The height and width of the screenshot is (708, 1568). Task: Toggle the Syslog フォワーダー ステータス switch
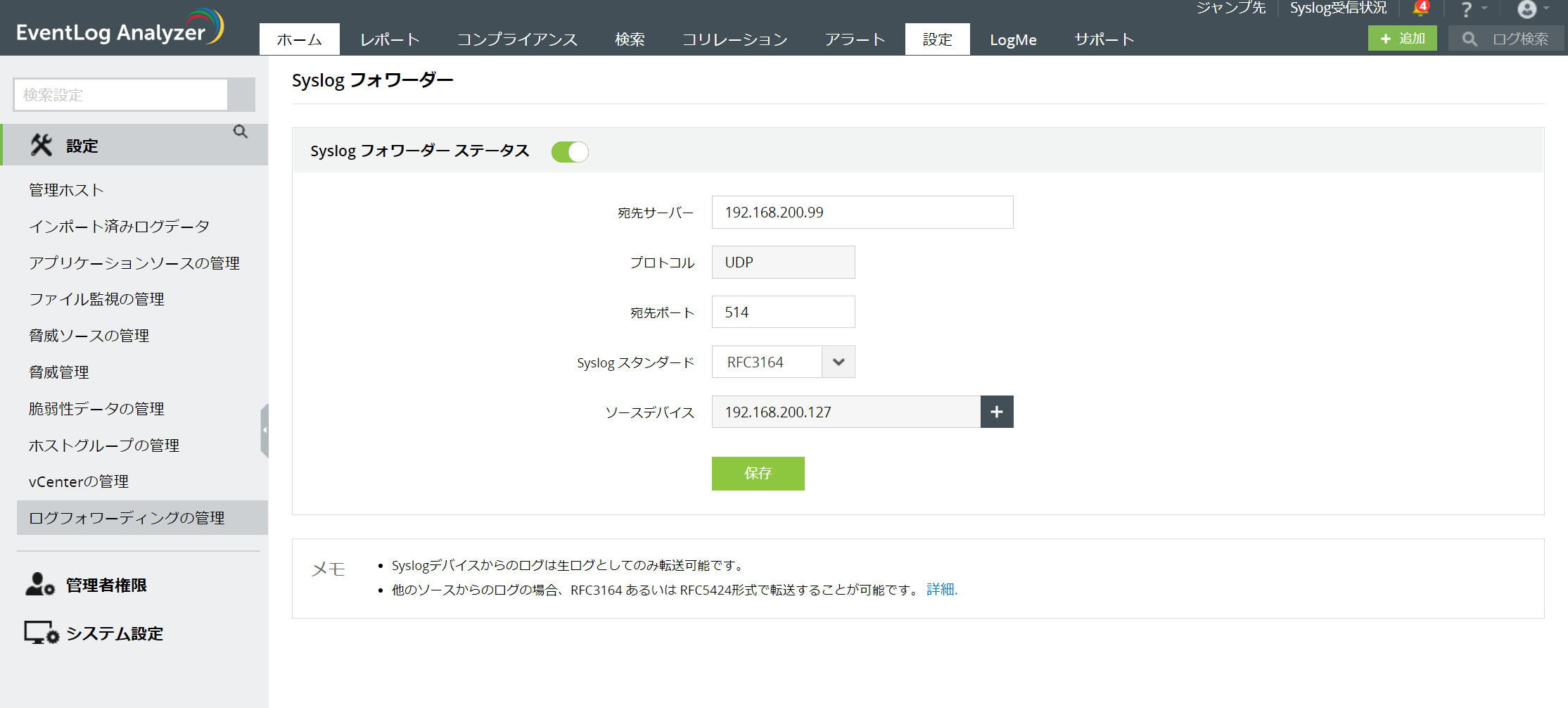point(570,151)
